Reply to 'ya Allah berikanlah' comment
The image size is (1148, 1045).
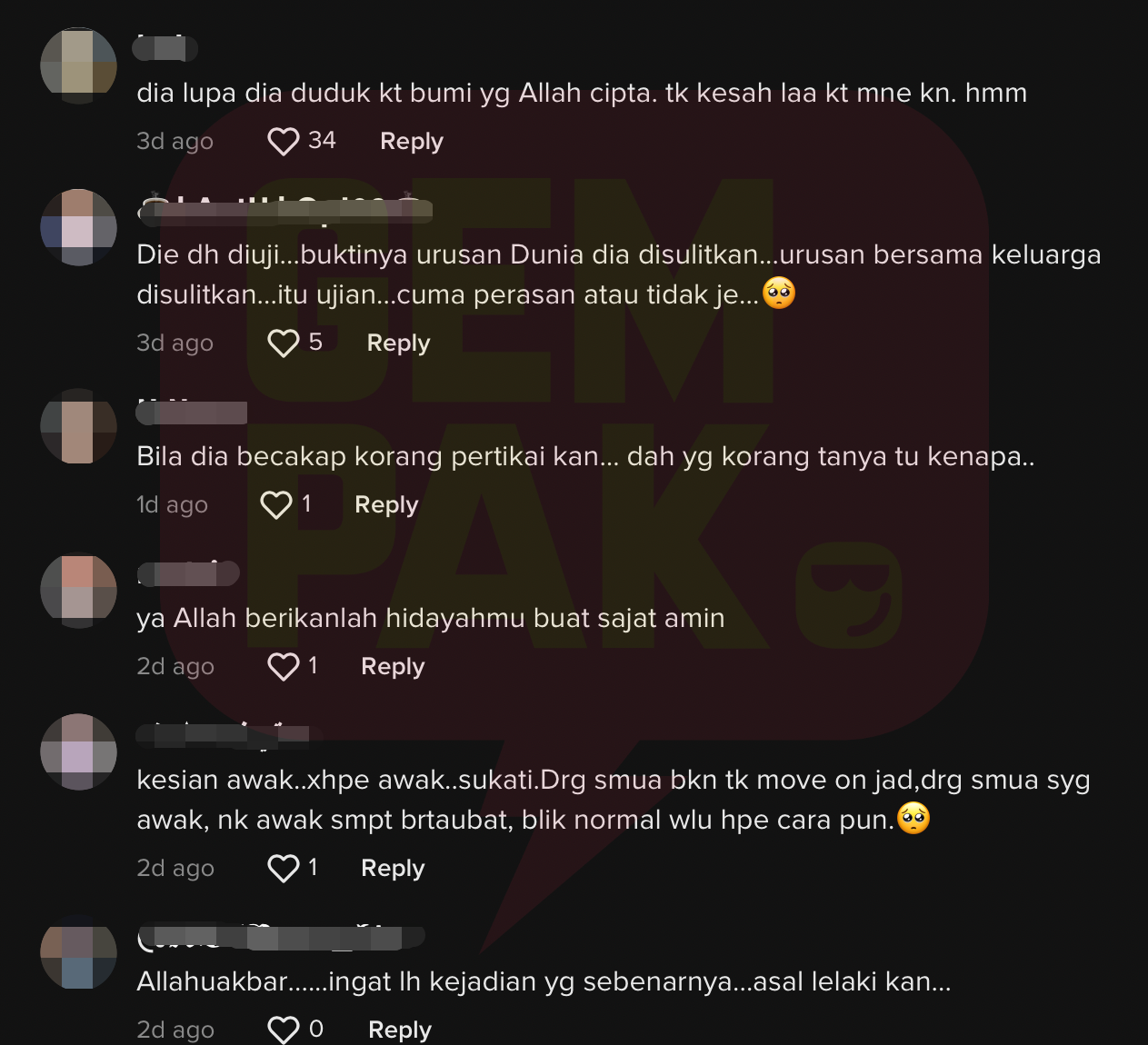(393, 666)
